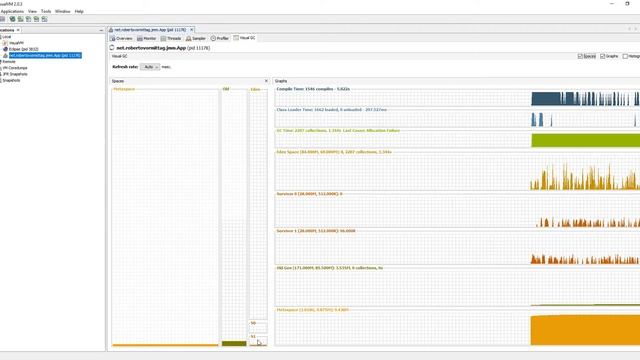Minimize the Applications side panel
640x360 pixels.
tap(101, 30)
